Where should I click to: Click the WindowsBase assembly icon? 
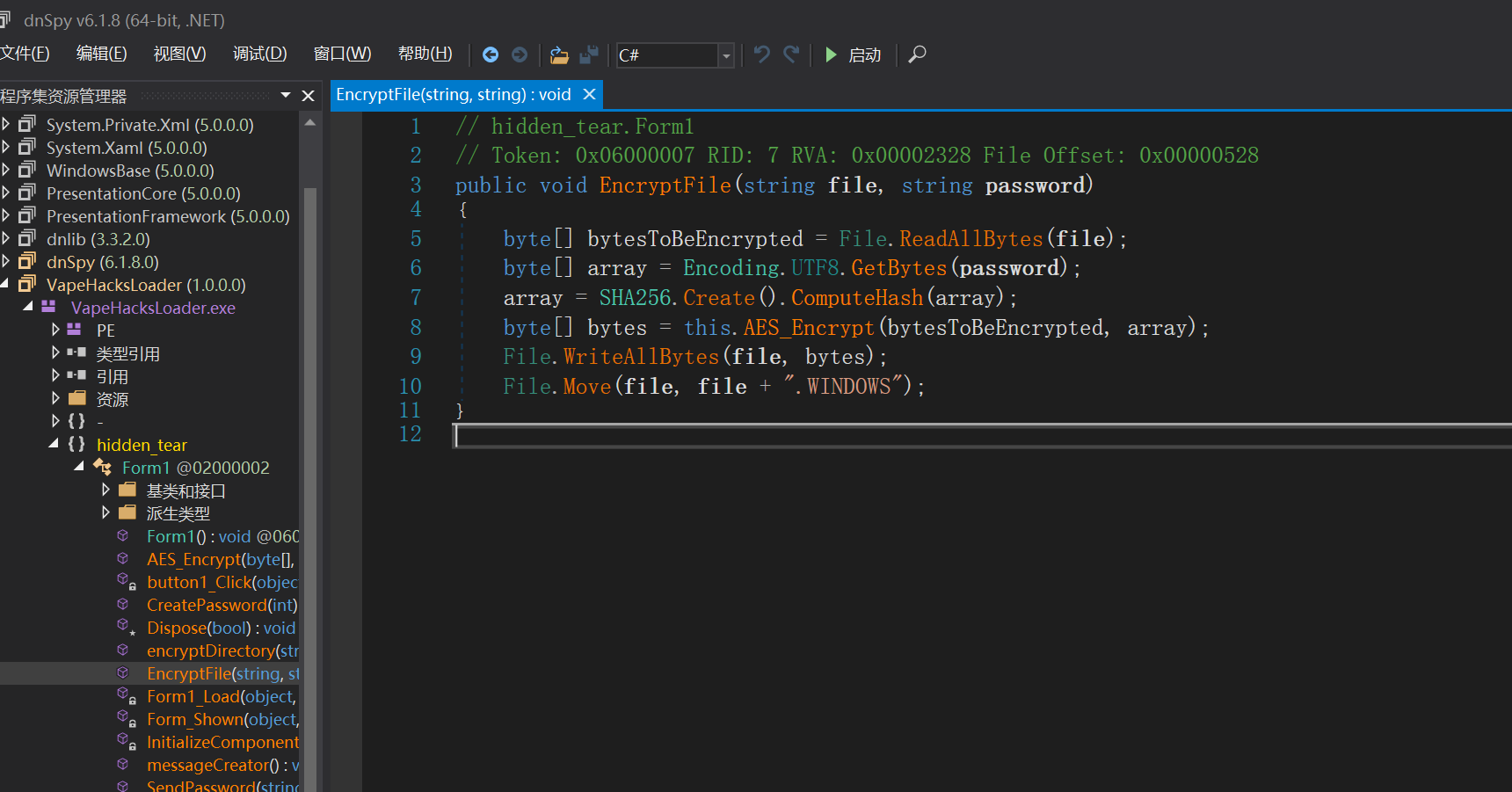tap(27, 170)
